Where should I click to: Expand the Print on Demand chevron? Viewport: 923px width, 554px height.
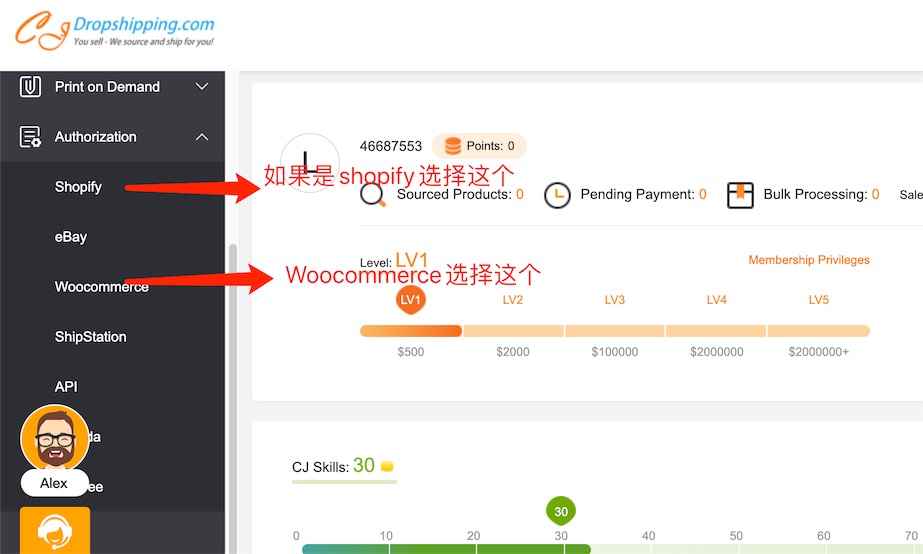[202, 87]
